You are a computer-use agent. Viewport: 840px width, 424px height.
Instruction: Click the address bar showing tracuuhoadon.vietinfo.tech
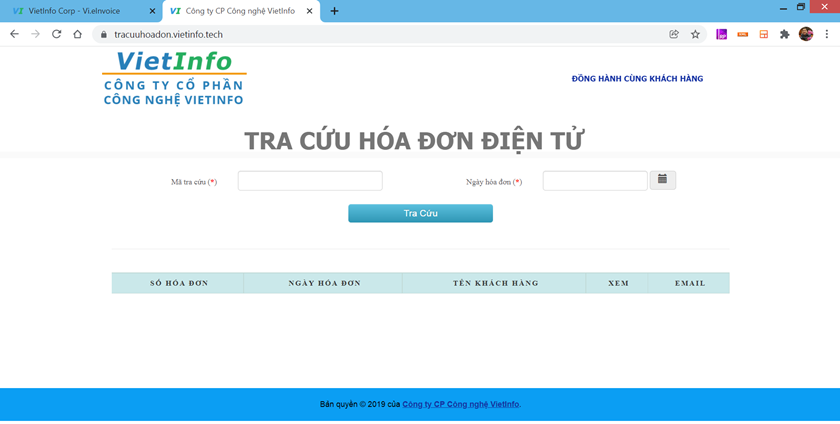click(x=380, y=34)
